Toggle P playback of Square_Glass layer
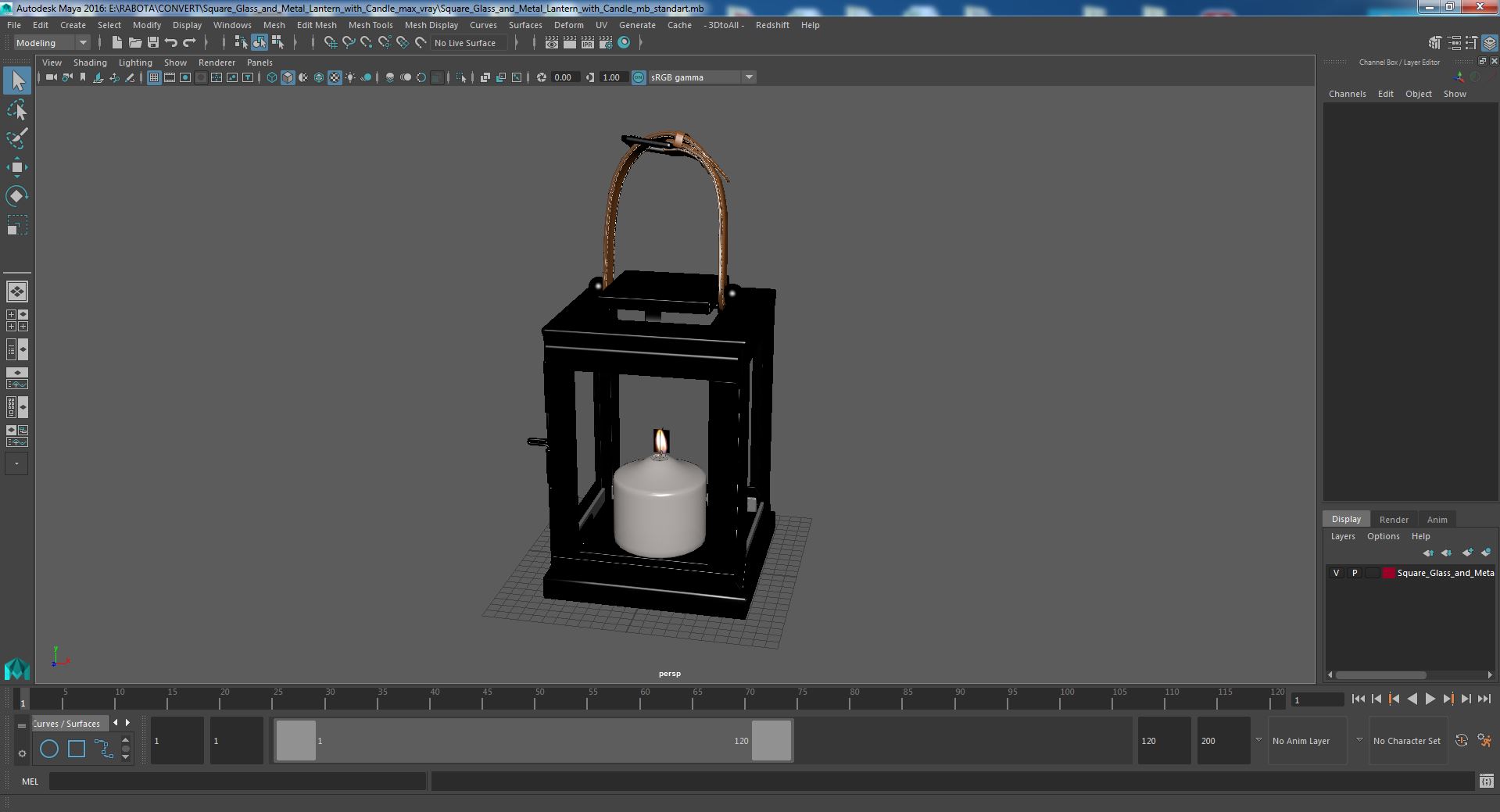Image resolution: width=1500 pixels, height=812 pixels. coord(1355,573)
